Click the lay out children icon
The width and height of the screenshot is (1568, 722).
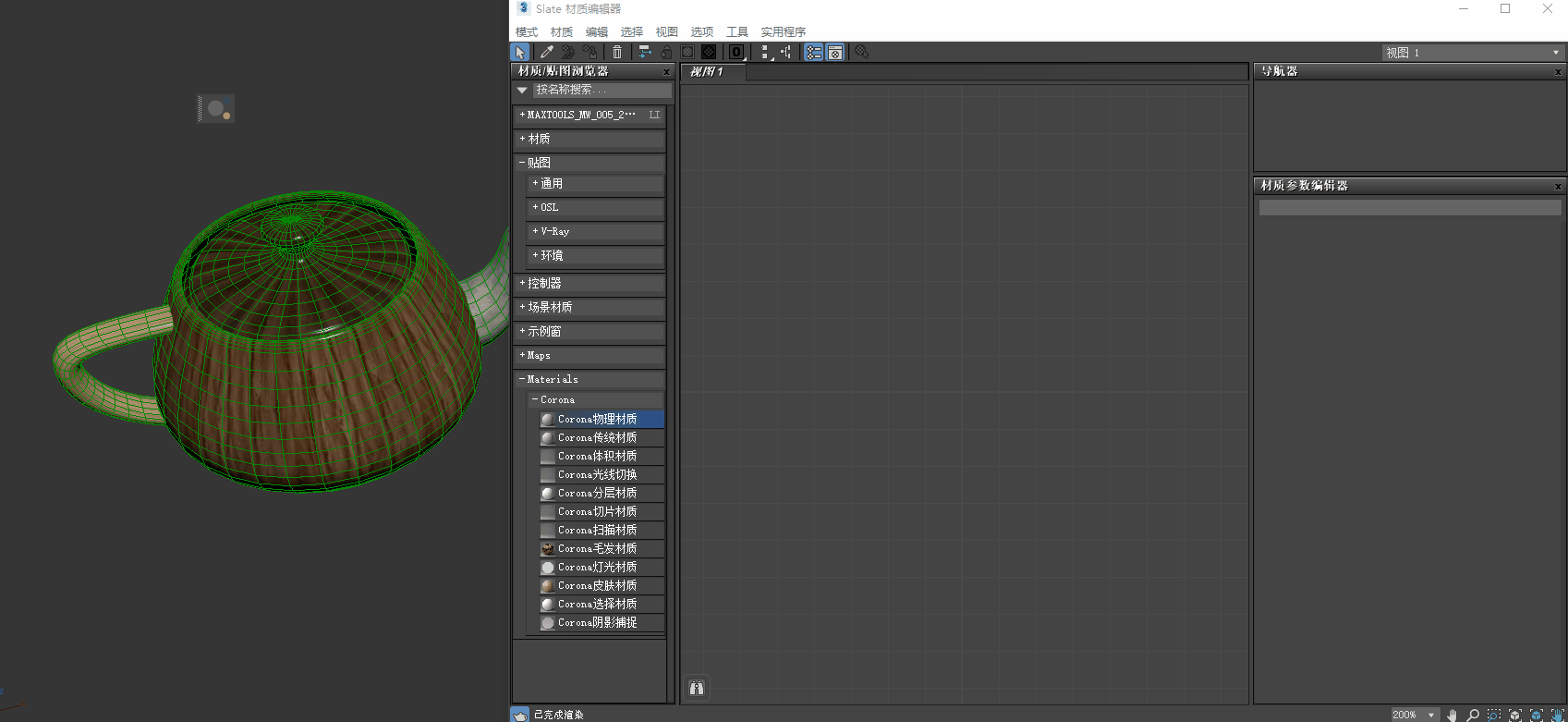point(786,53)
